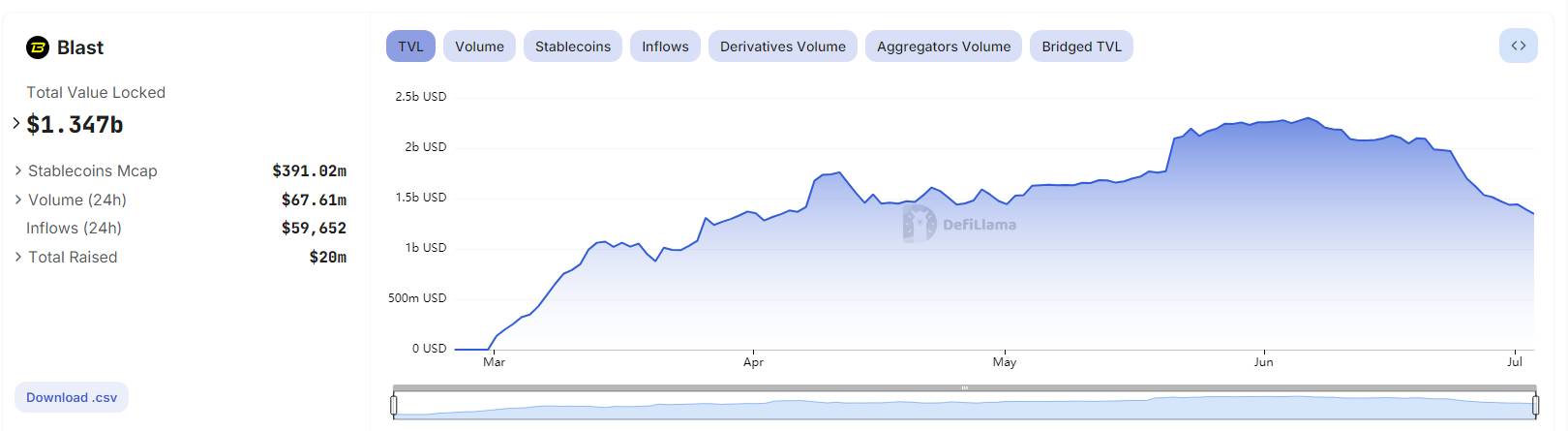Viewport: 1568px width, 431px height.
Task: Click the Apr label on x-axis
Action: pos(753,361)
